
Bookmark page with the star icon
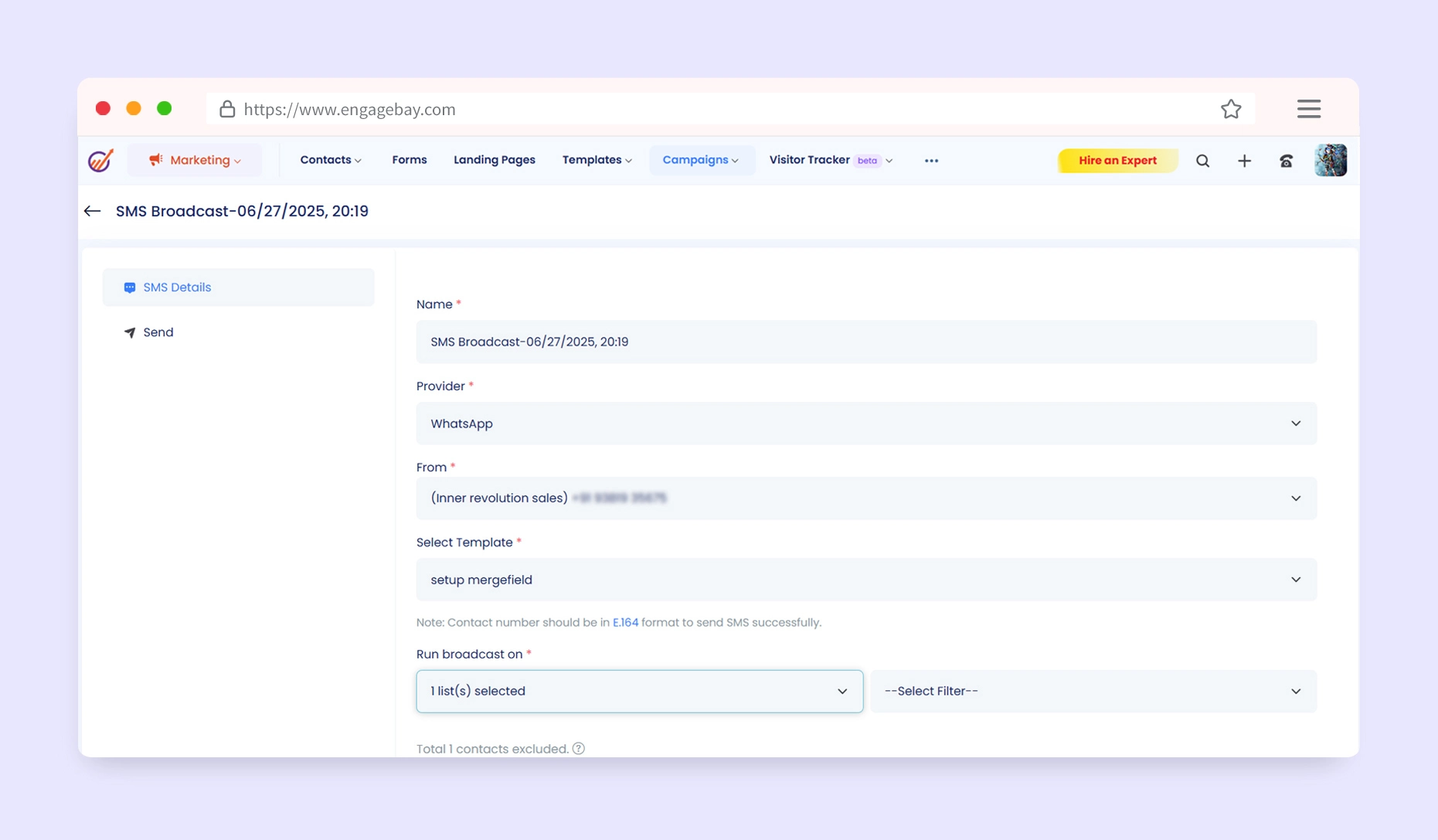[1231, 109]
